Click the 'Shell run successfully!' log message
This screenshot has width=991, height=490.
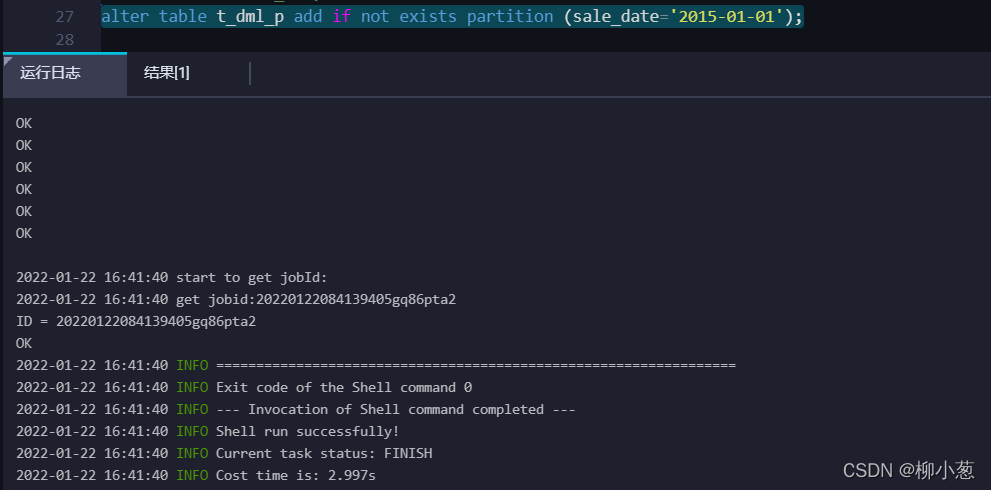click(208, 432)
